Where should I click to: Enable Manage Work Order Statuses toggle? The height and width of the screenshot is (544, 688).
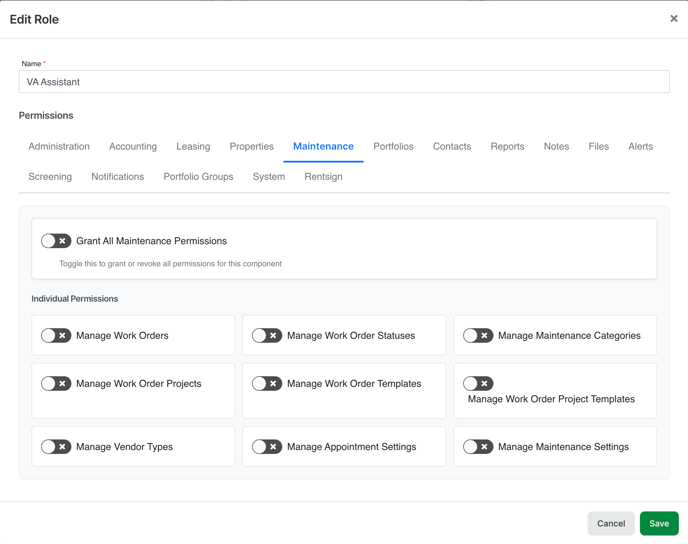tap(267, 336)
